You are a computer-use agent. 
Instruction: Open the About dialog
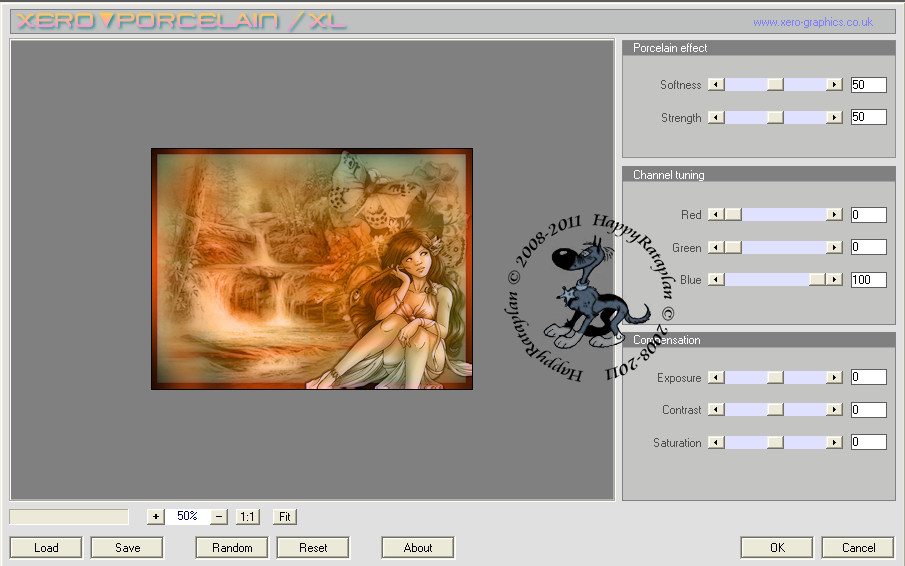pyautogui.click(x=418, y=548)
